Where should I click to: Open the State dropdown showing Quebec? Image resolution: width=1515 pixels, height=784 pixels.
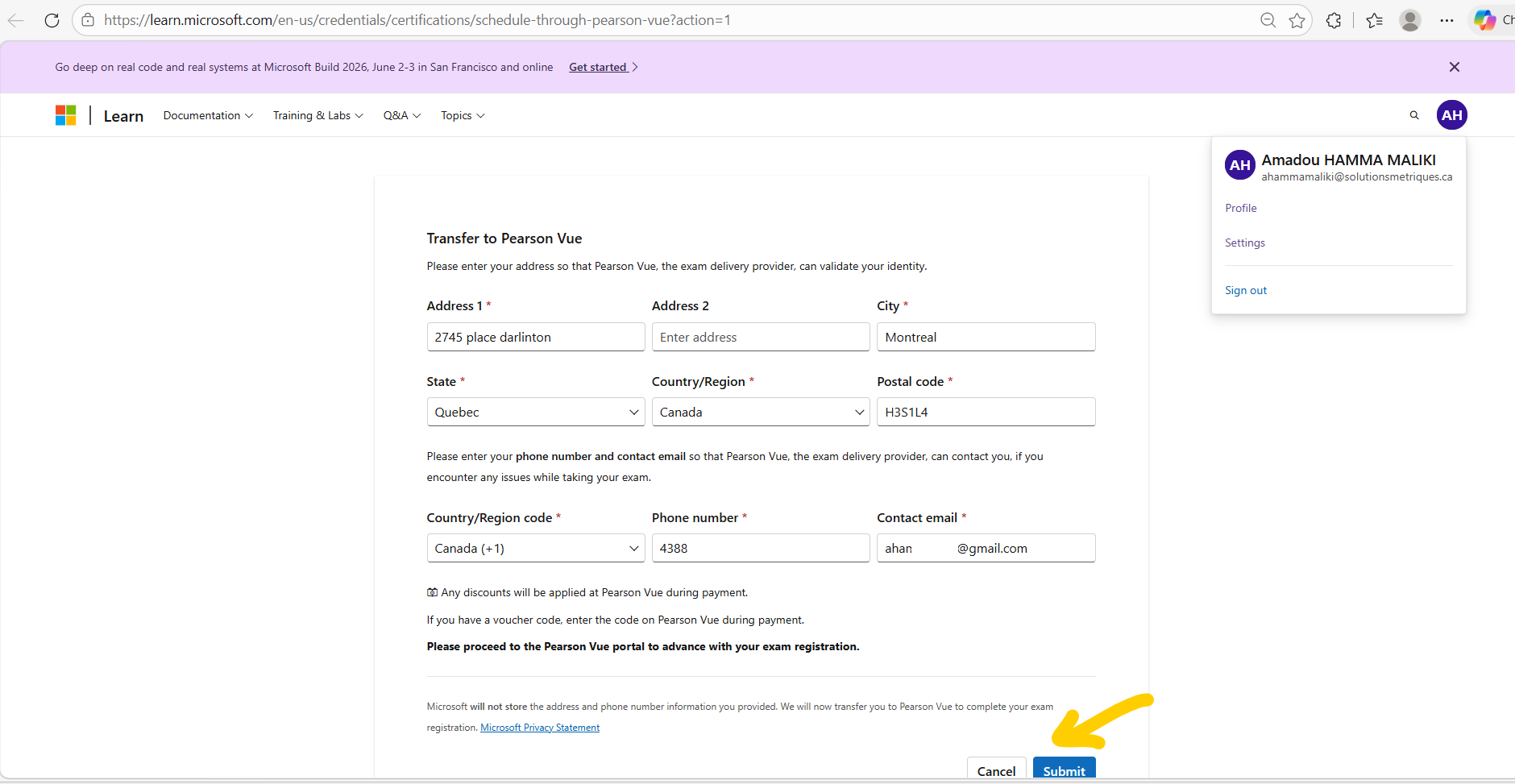(x=536, y=412)
